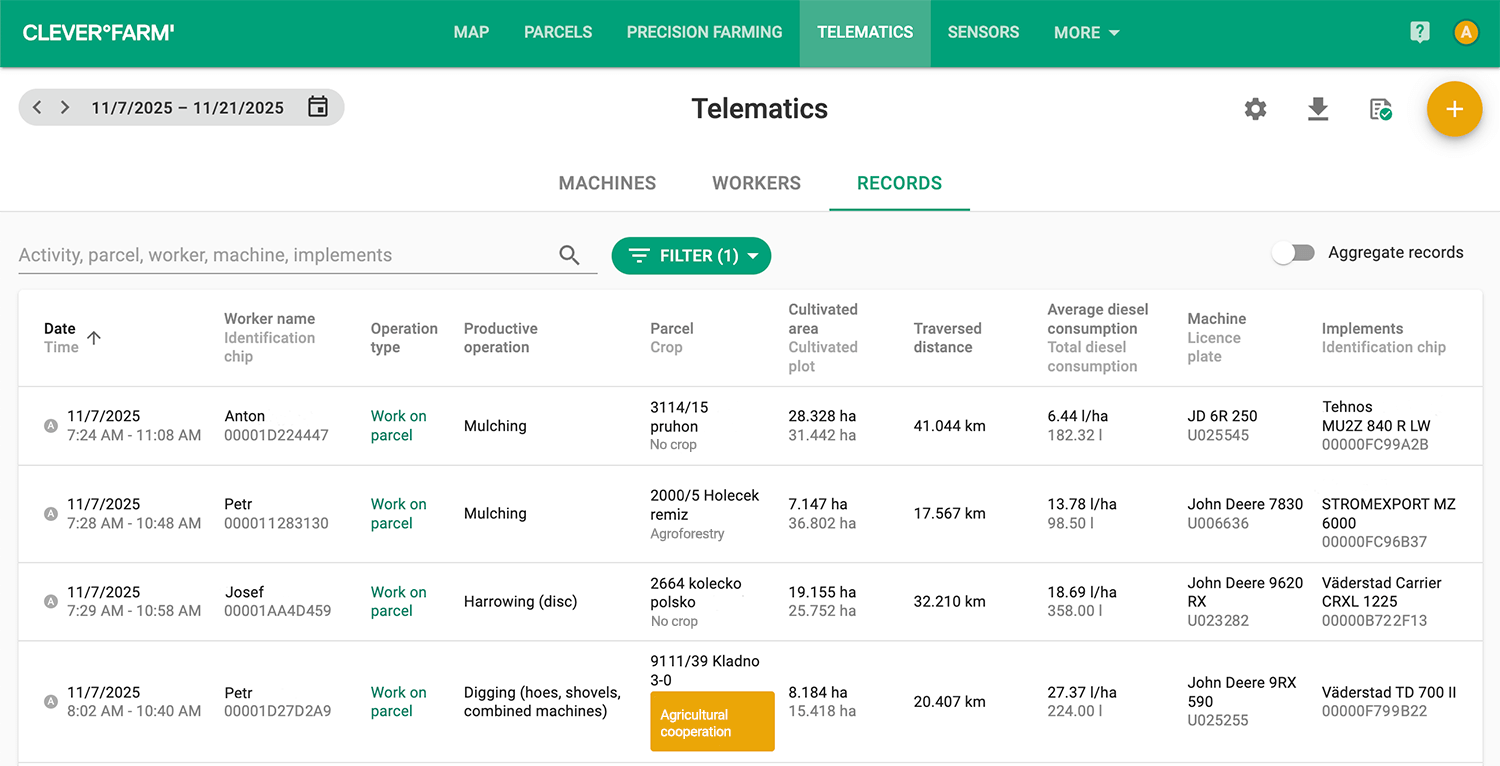The image size is (1500, 766).
Task: Click implement Väderstad TD 700 II
Action: [1389, 693]
